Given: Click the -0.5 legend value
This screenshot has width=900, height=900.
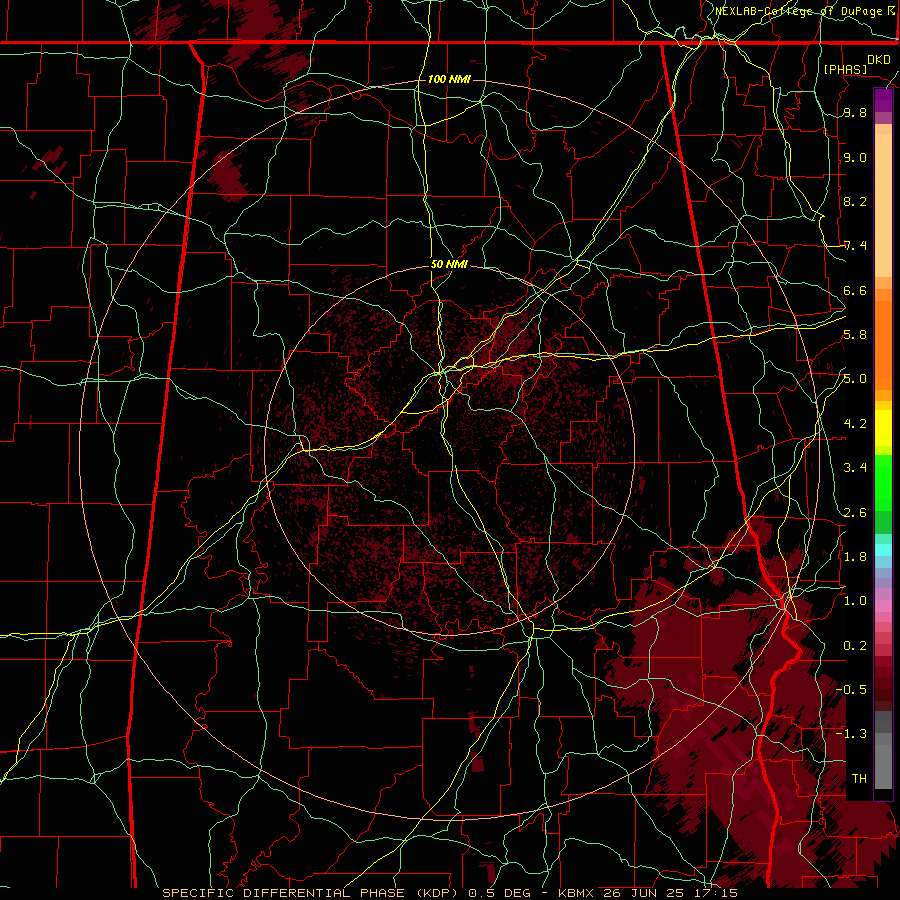Looking at the screenshot, I should (x=851, y=689).
